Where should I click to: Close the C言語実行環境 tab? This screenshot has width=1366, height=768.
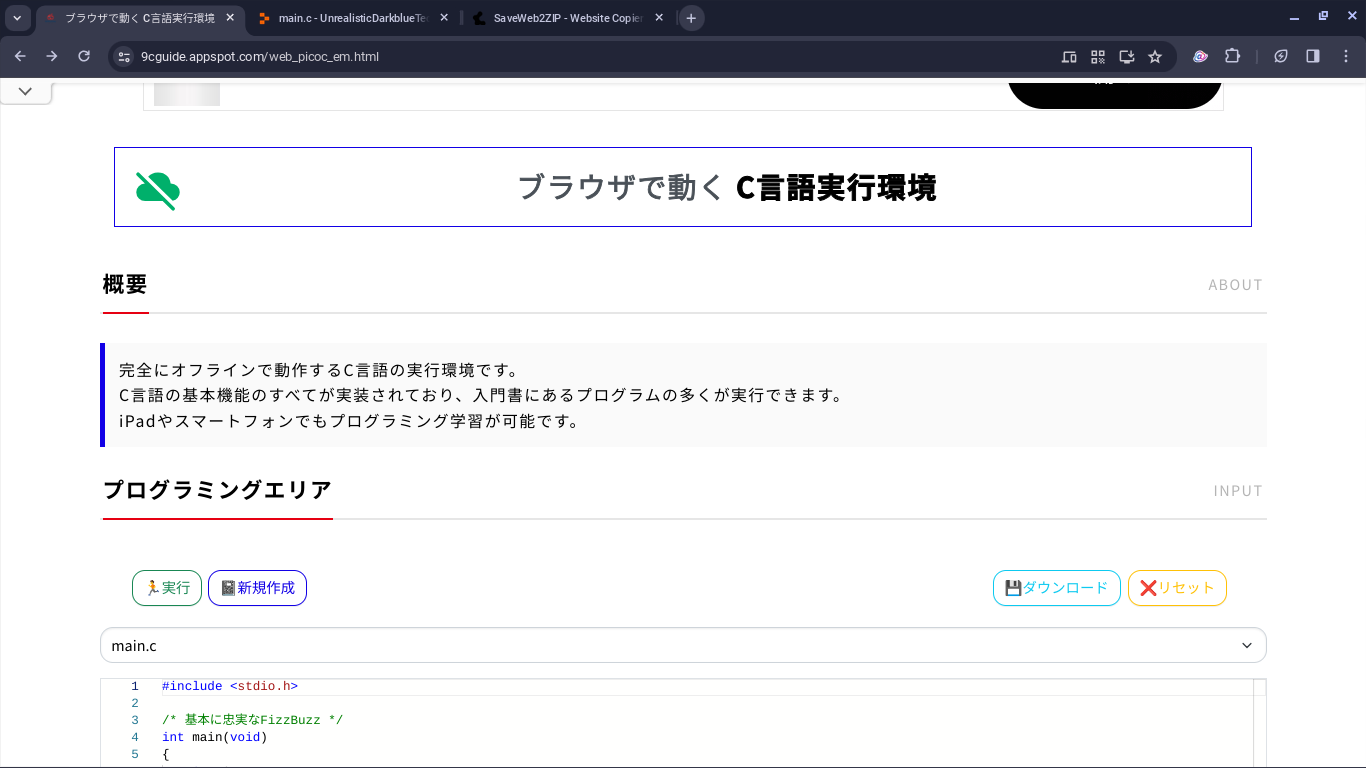(x=230, y=18)
